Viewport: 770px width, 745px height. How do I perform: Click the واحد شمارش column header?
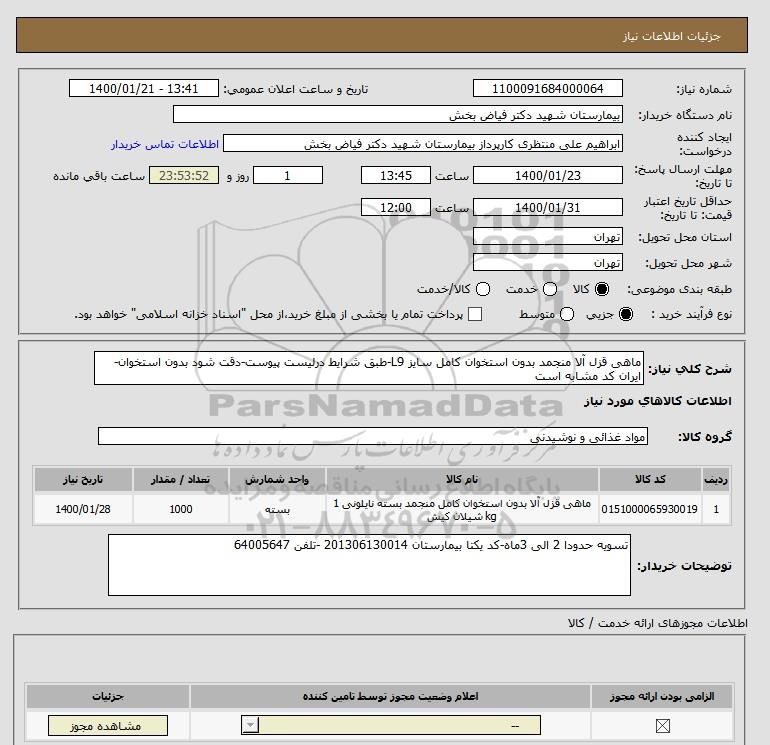click(x=277, y=479)
